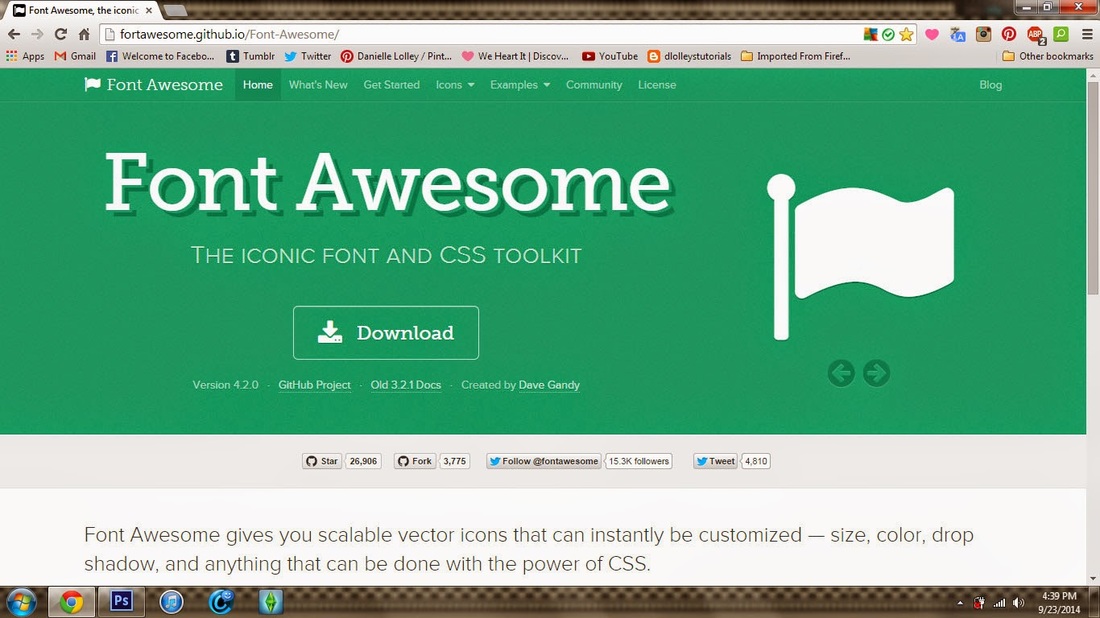Expand the Icons dropdown in navbar
This screenshot has width=1100, height=618.
[x=455, y=85]
